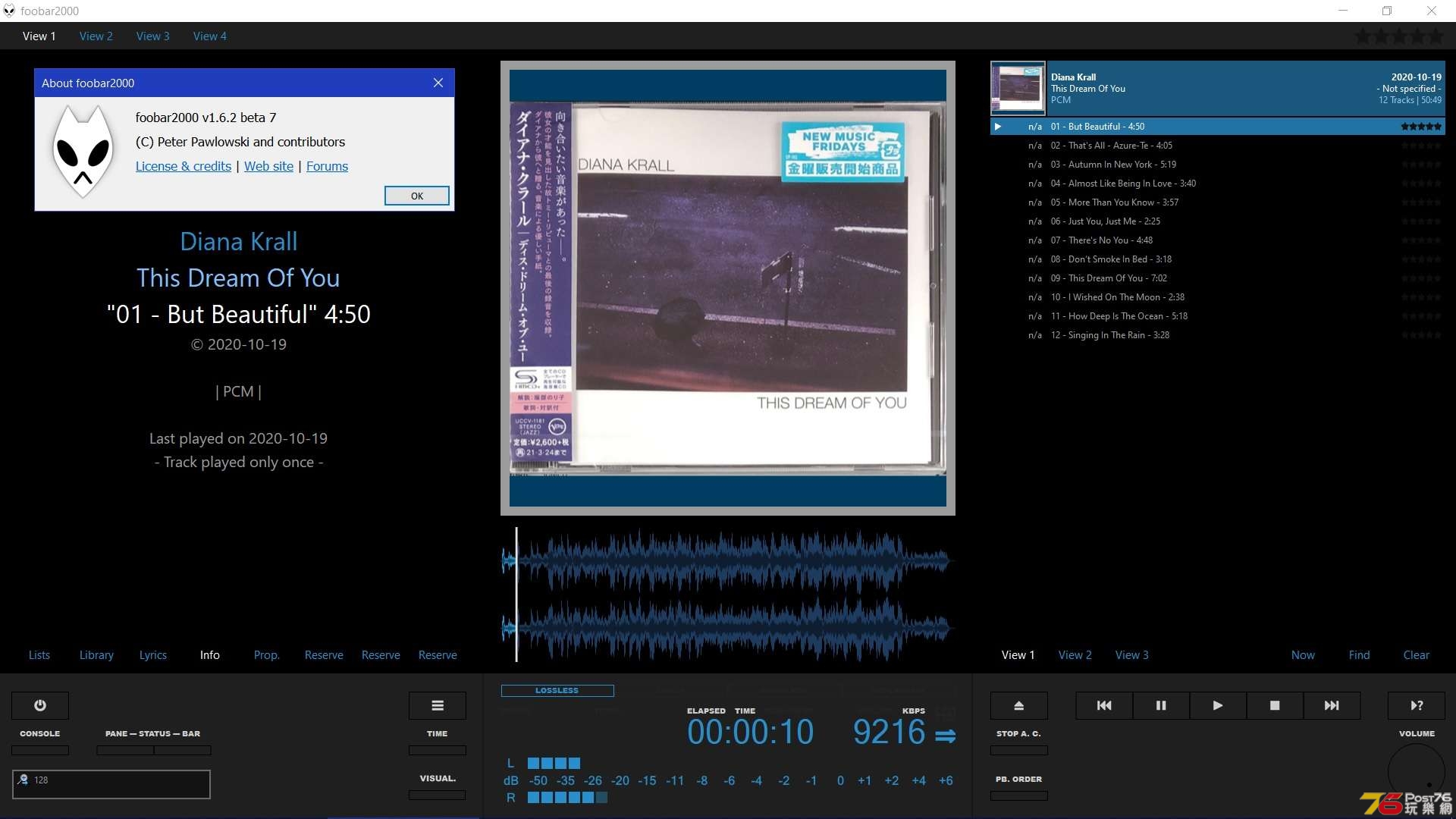Select playlist View 1 tab below track list
This screenshot has width=1456, height=819.
(x=1018, y=655)
